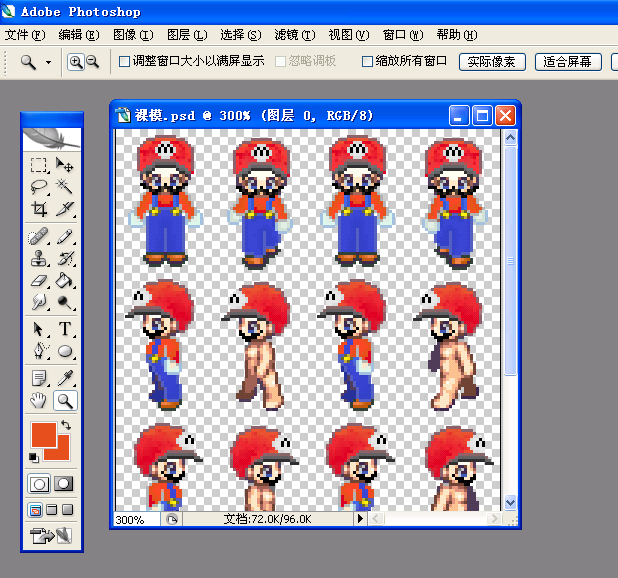Click the 实际像素 button

(492, 62)
